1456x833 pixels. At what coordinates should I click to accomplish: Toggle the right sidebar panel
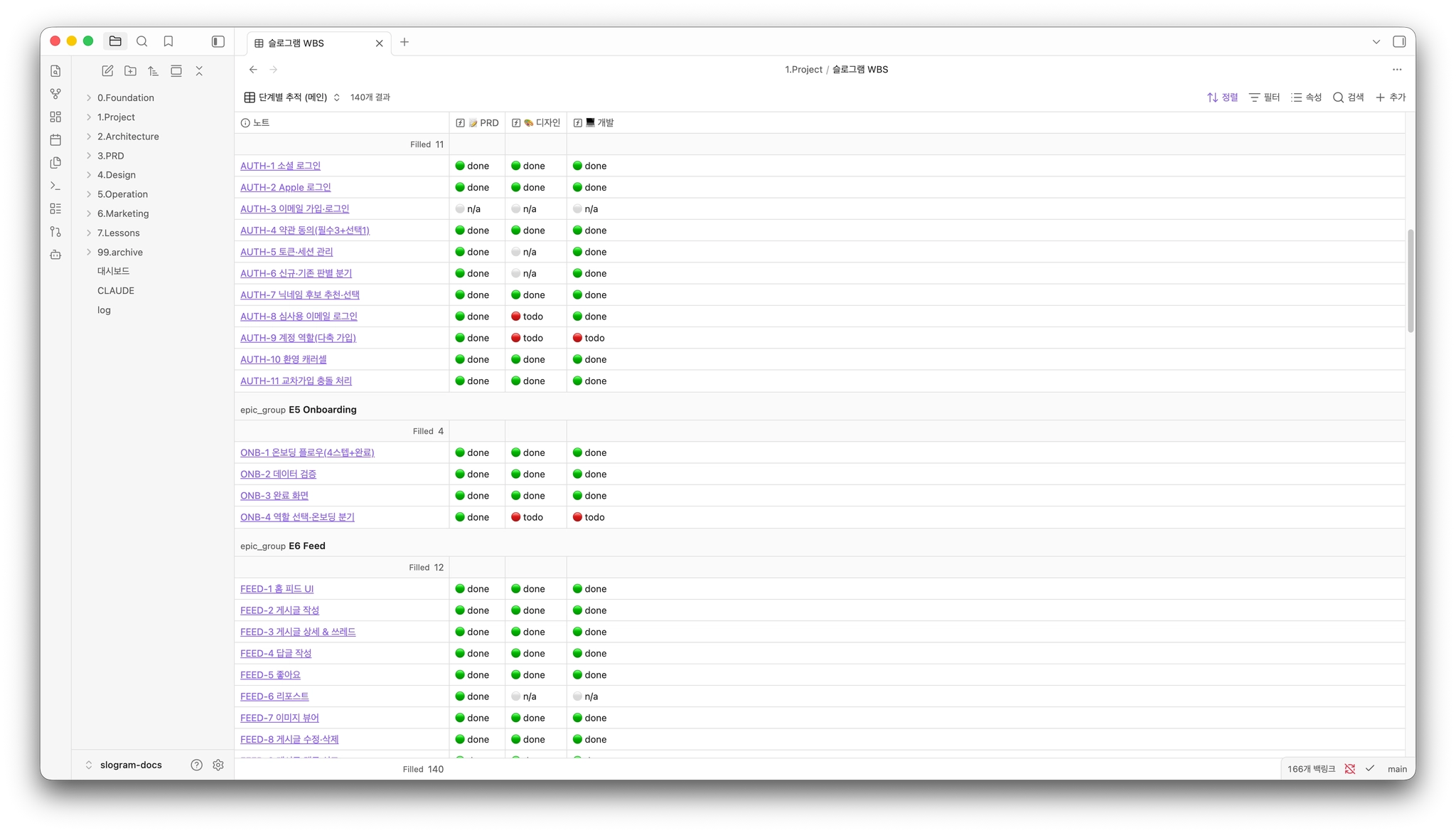(1399, 41)
